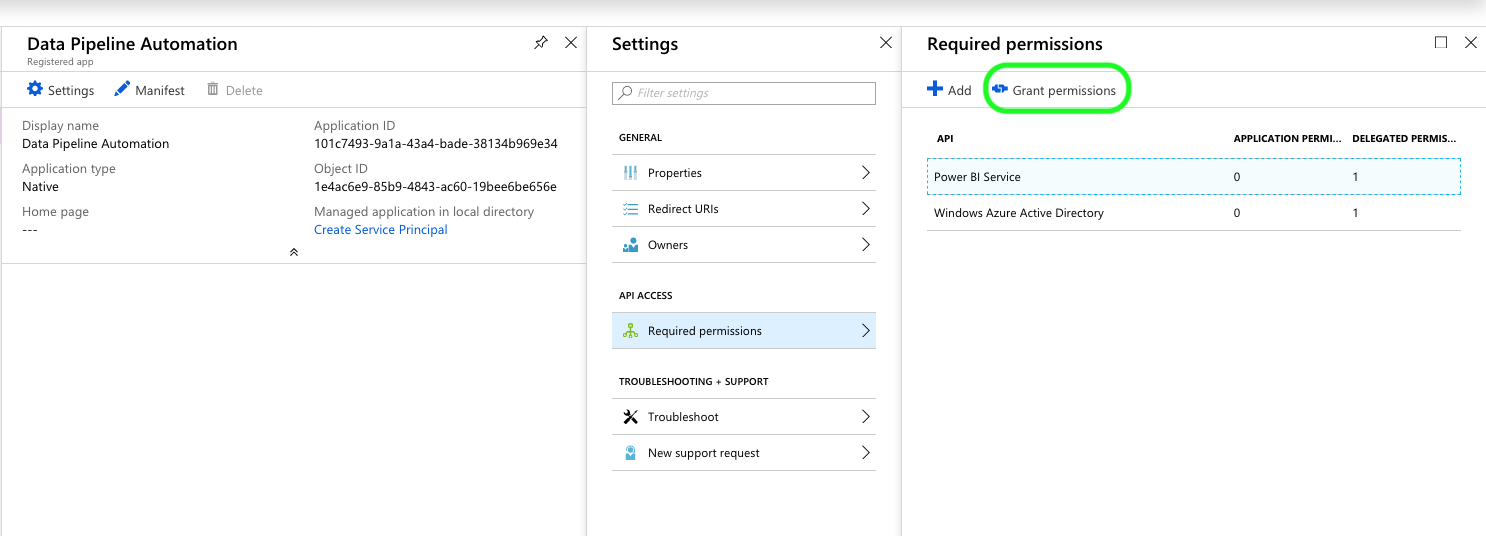
Task: Click the Grant permissions handshake icon
Action: click(x=1000, y=89)
